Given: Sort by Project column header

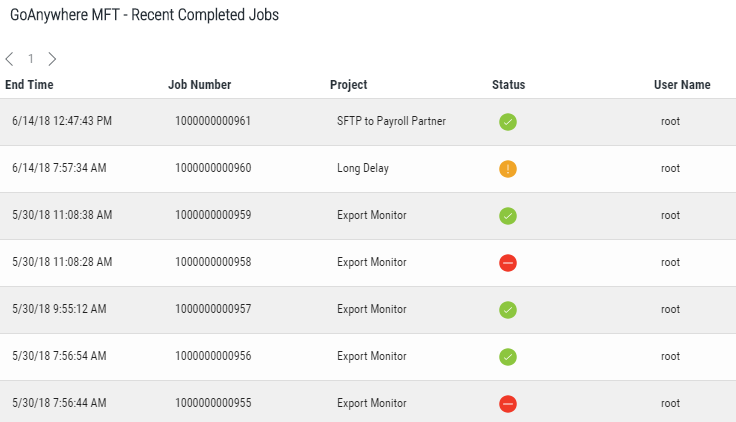Looking at the screenshot, I should [348, 85].
